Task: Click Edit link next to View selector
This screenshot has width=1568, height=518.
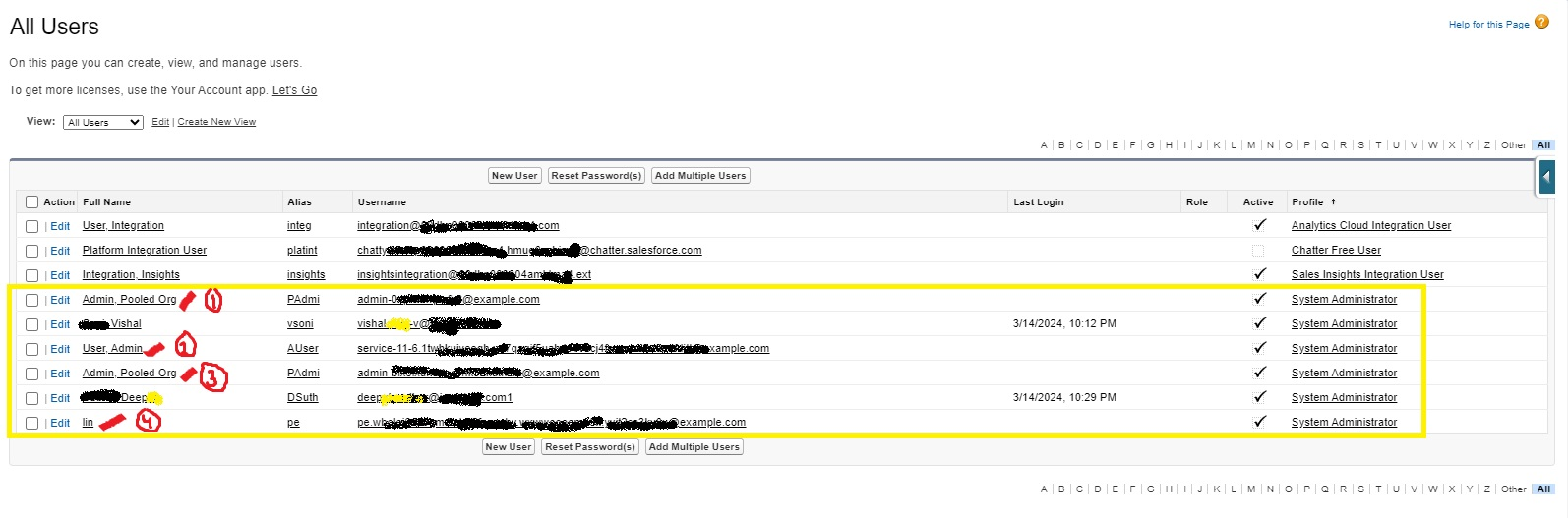Action: pyautogui.click(x=160, y=122)
